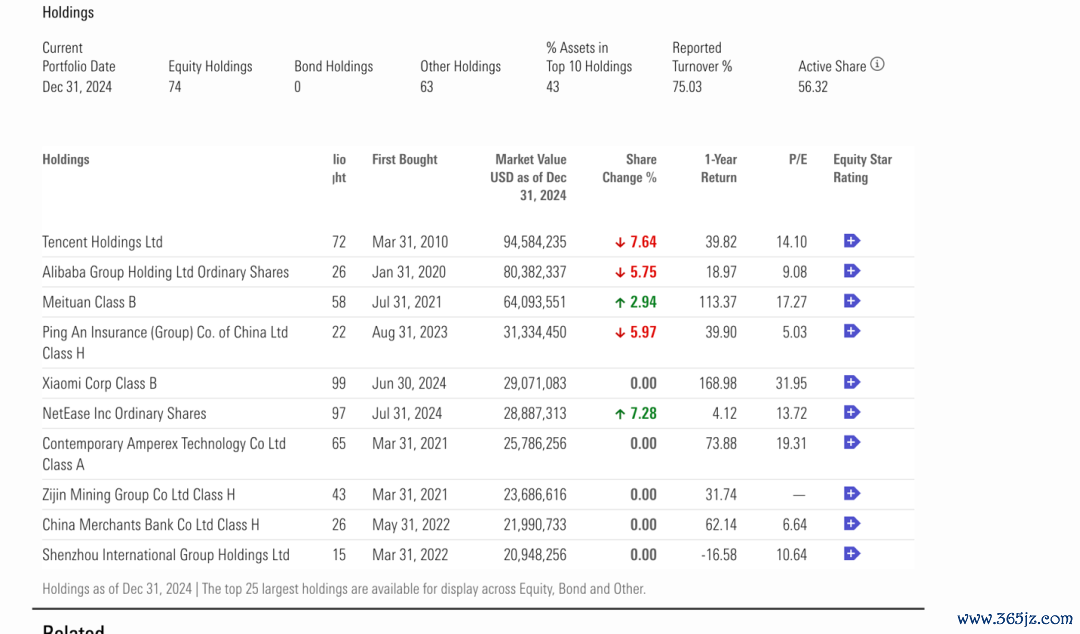1080x634 pixels.
Task: Click Ping An's share change 5.97
Action: coord(636,333)
